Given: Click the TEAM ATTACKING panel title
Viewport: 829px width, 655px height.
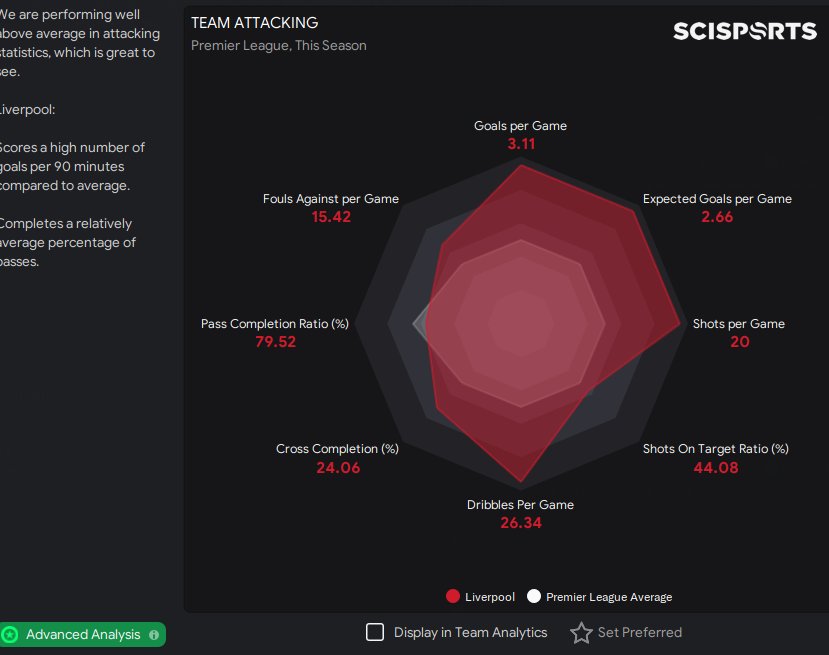Looking at the screenshot, I should tap(254, 22).
